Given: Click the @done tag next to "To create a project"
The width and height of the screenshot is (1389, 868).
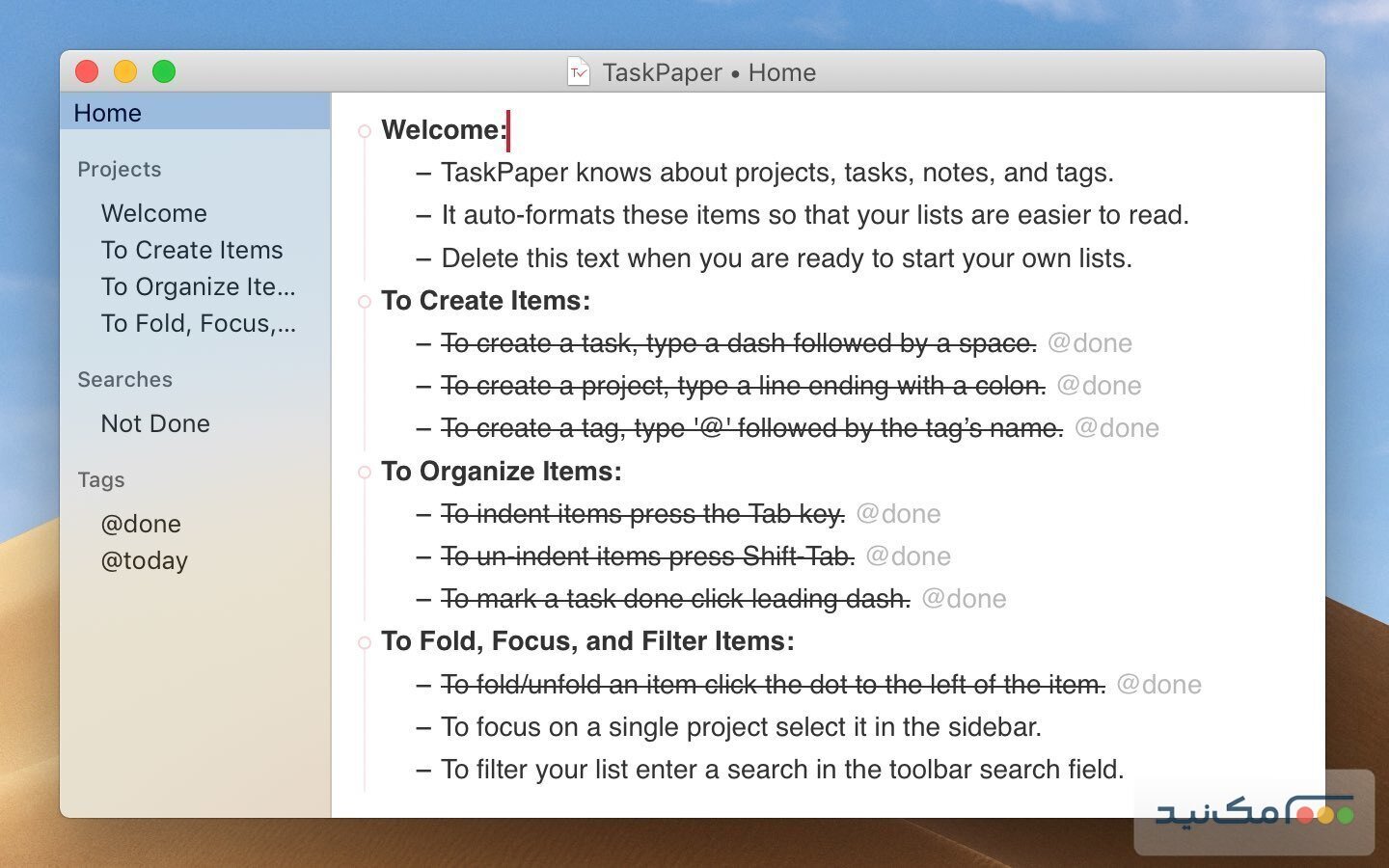Looking at the screenshot, I should (1101, 386).
